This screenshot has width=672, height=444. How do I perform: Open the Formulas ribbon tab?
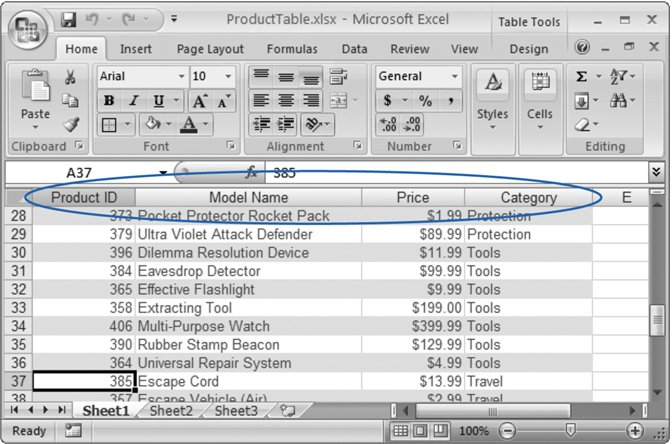click(292, 49)
